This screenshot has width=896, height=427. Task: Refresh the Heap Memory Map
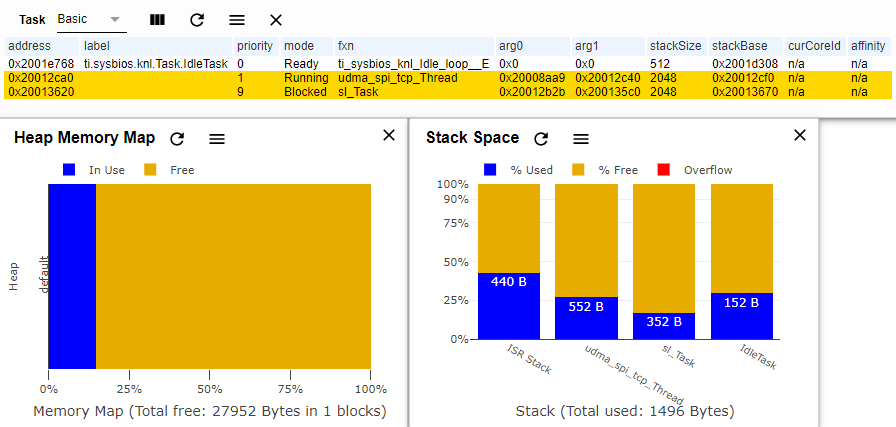[178, 138]
